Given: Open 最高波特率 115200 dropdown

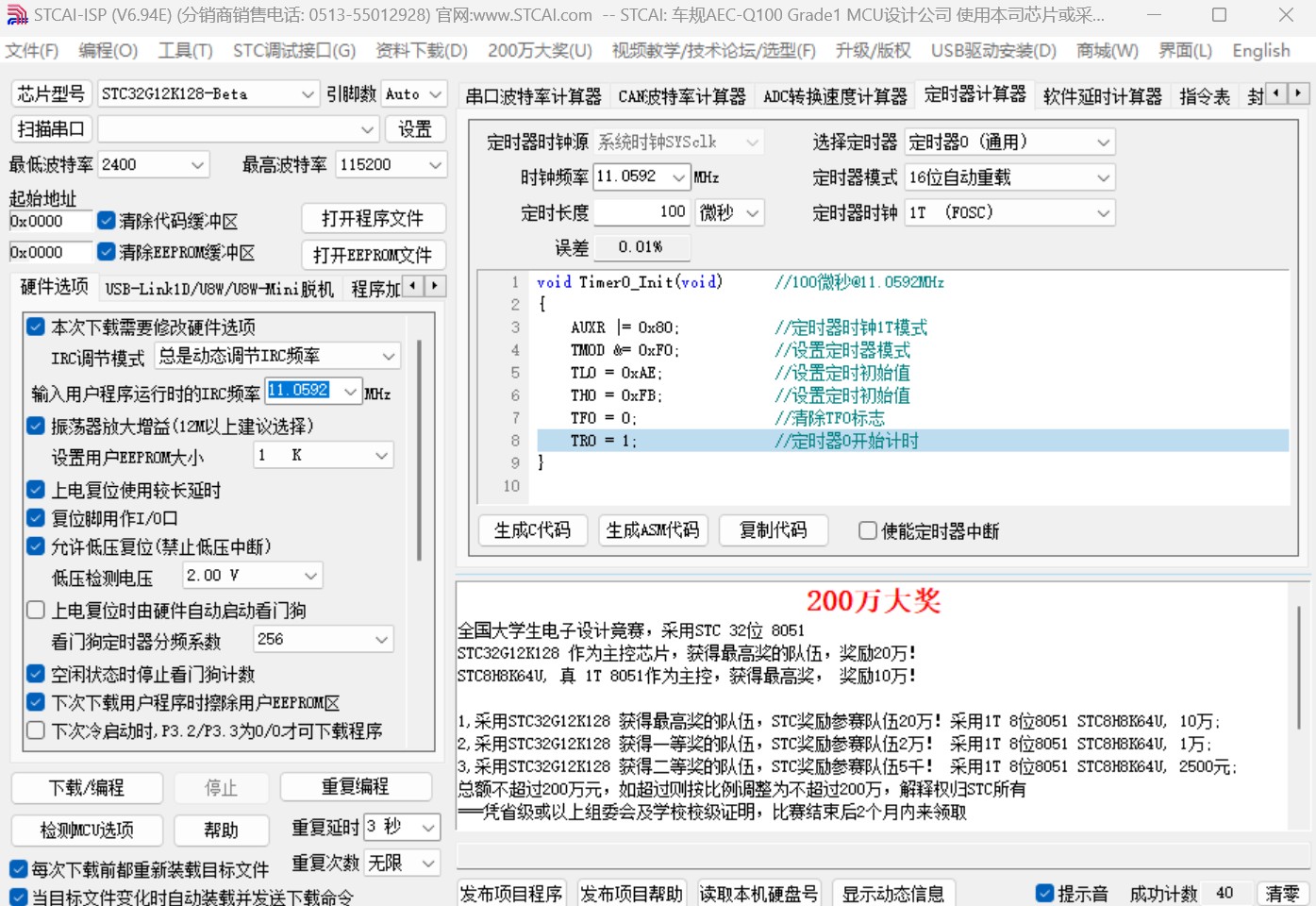Looking at the screenshot, I should tap(391, 164).
